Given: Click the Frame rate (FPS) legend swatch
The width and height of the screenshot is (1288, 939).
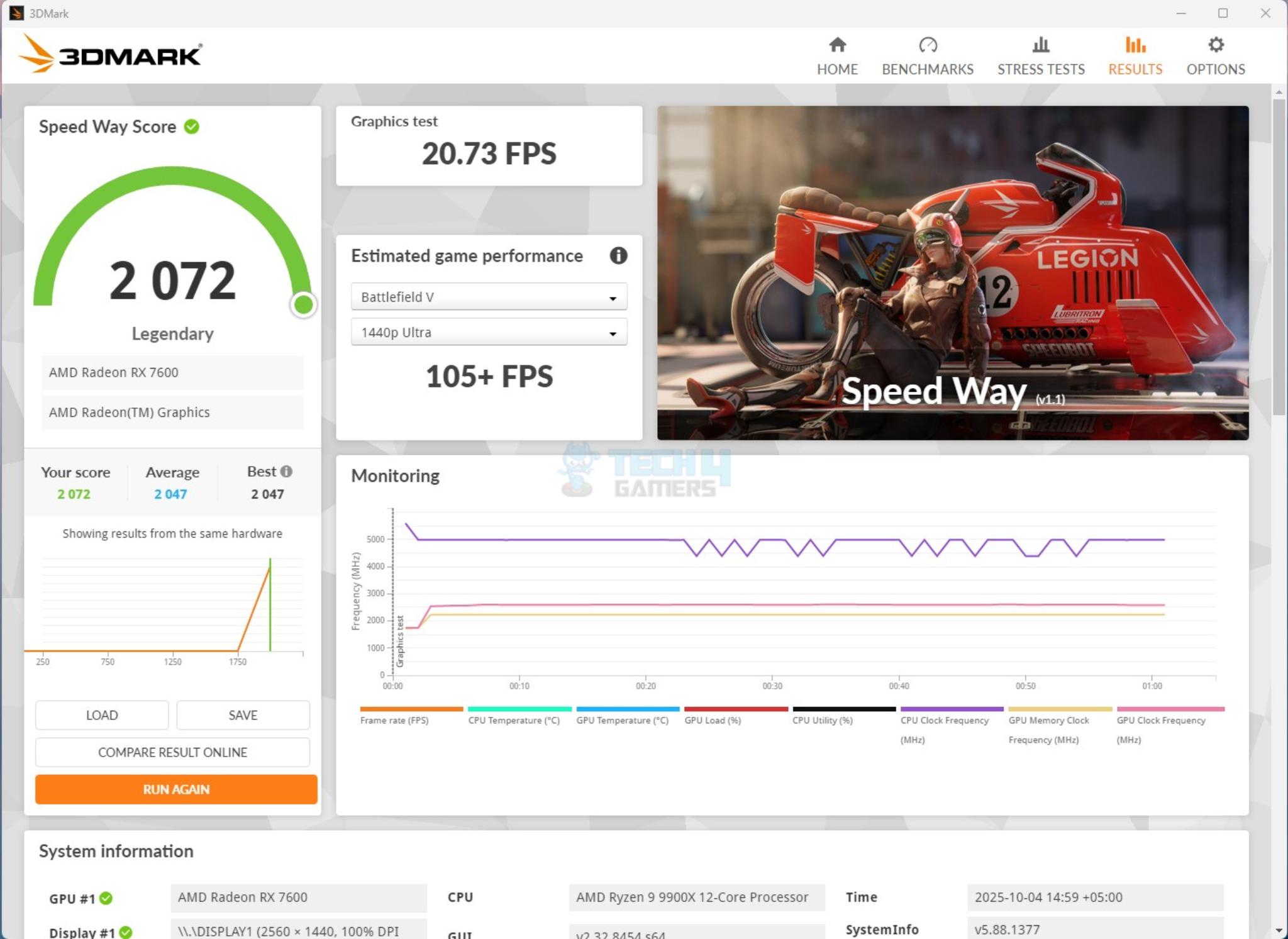Looking at the screenshot, I should 411,709.
